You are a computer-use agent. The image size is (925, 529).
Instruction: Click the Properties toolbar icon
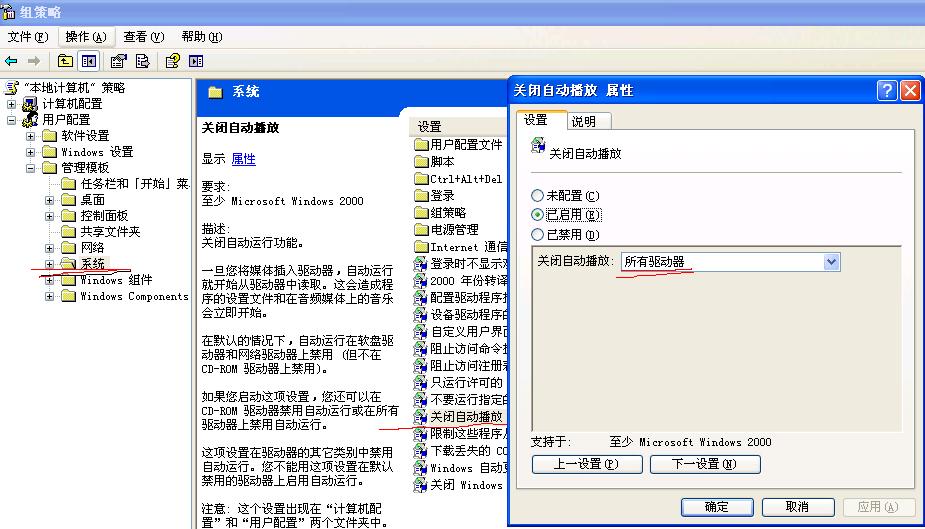pos(119,61)
